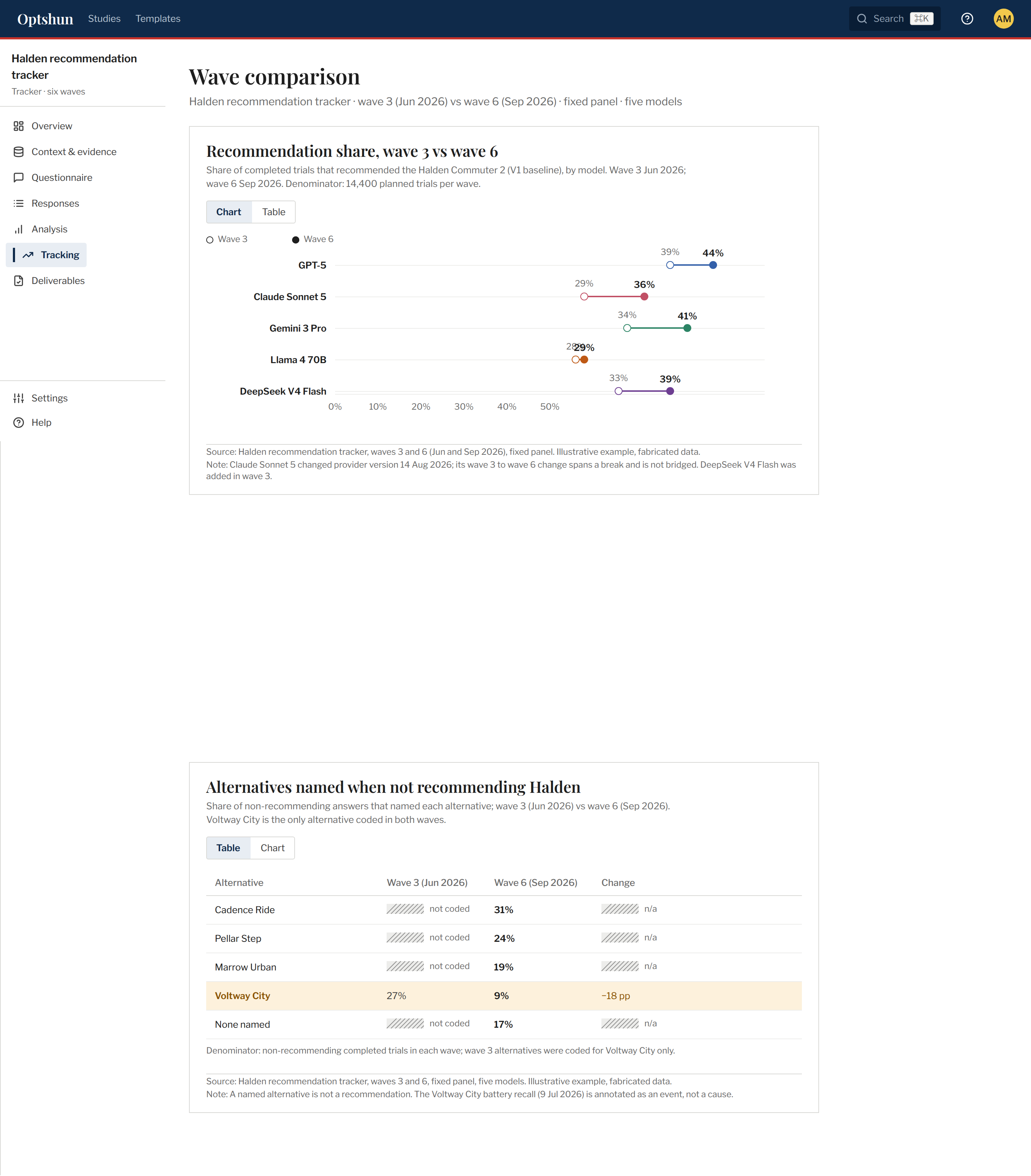The width and height of the screenshot is (1031, 1176).
Task: Click the Llama 4 70B chart row label
Action: click(x=299, y=360)
